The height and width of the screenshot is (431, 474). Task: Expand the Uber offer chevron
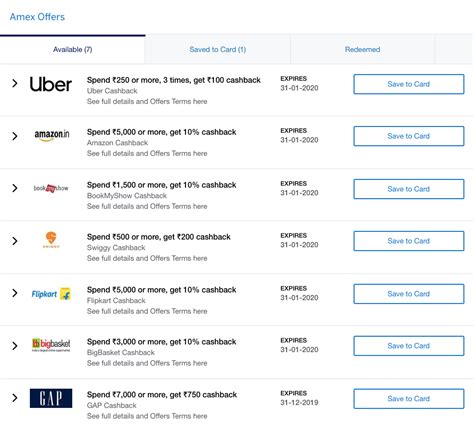15,83
